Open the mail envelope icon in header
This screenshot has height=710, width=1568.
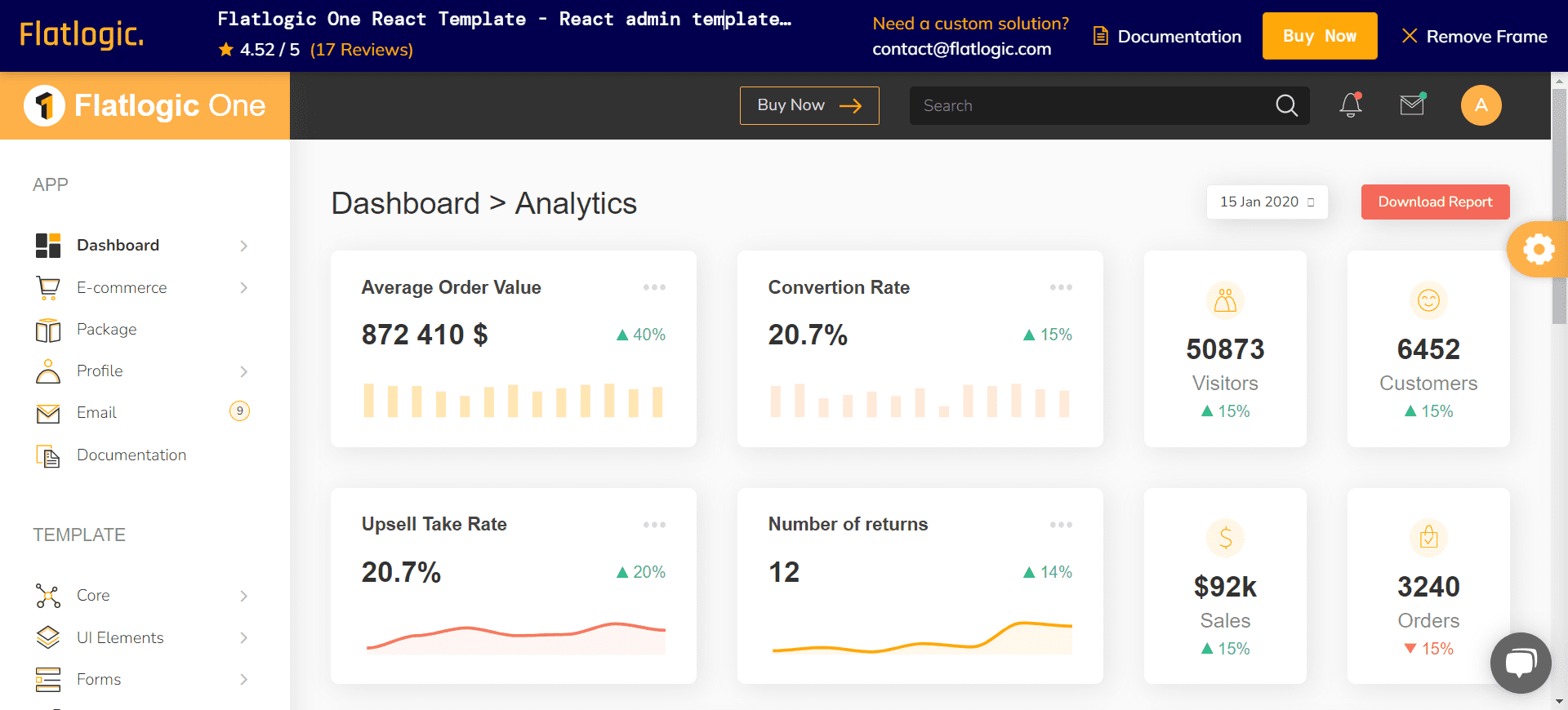point(1412,105)
